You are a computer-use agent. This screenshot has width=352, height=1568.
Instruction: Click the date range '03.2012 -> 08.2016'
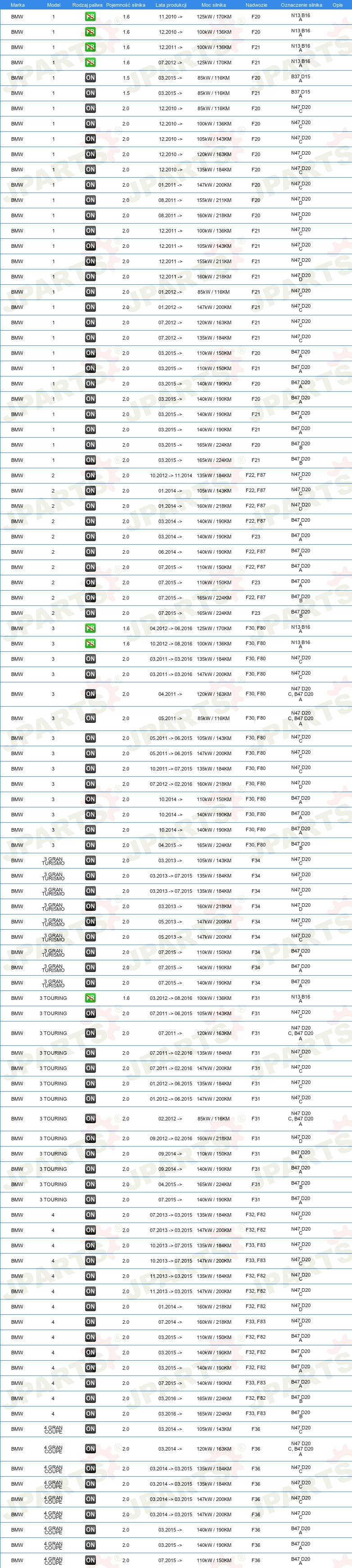(171, 998)
